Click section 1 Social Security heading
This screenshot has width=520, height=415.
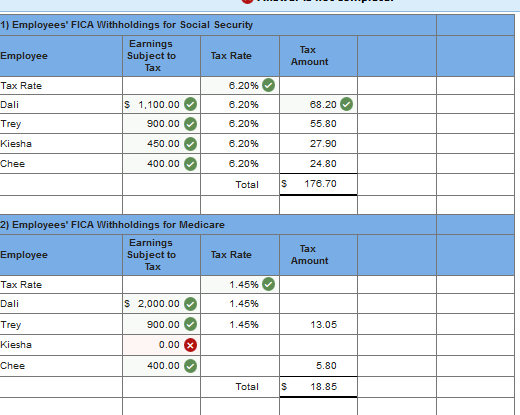pos(126,25)
